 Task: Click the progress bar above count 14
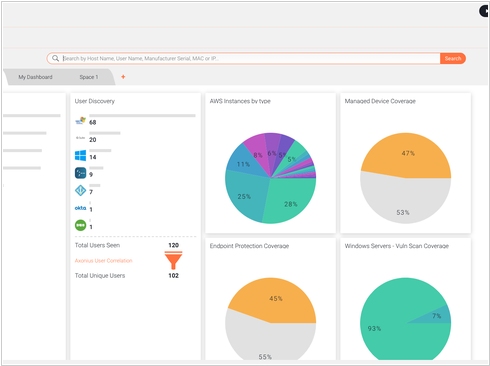tap(100, 150)
